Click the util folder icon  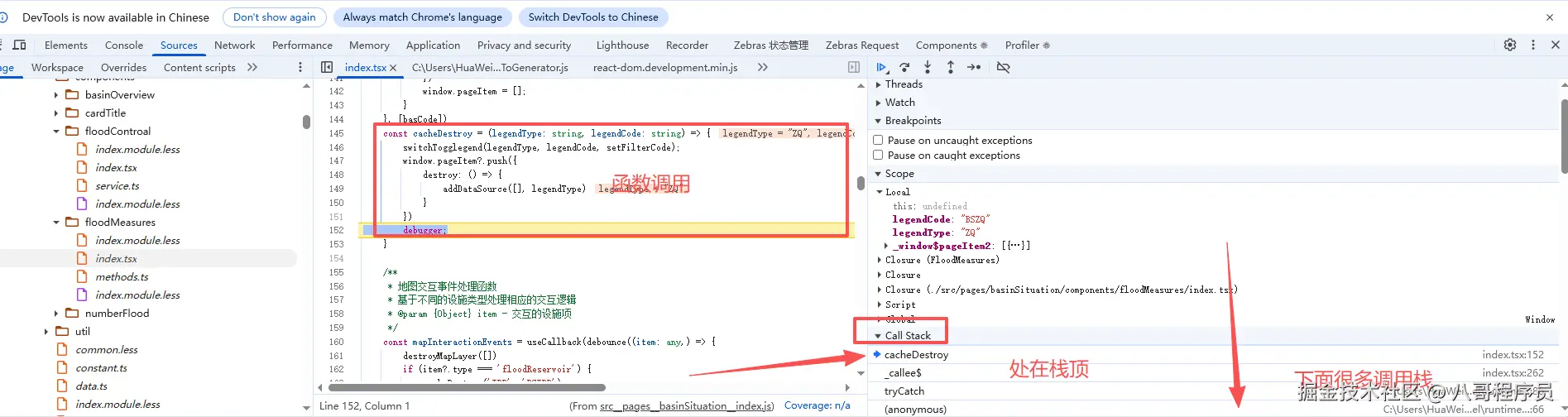(62, 331)
